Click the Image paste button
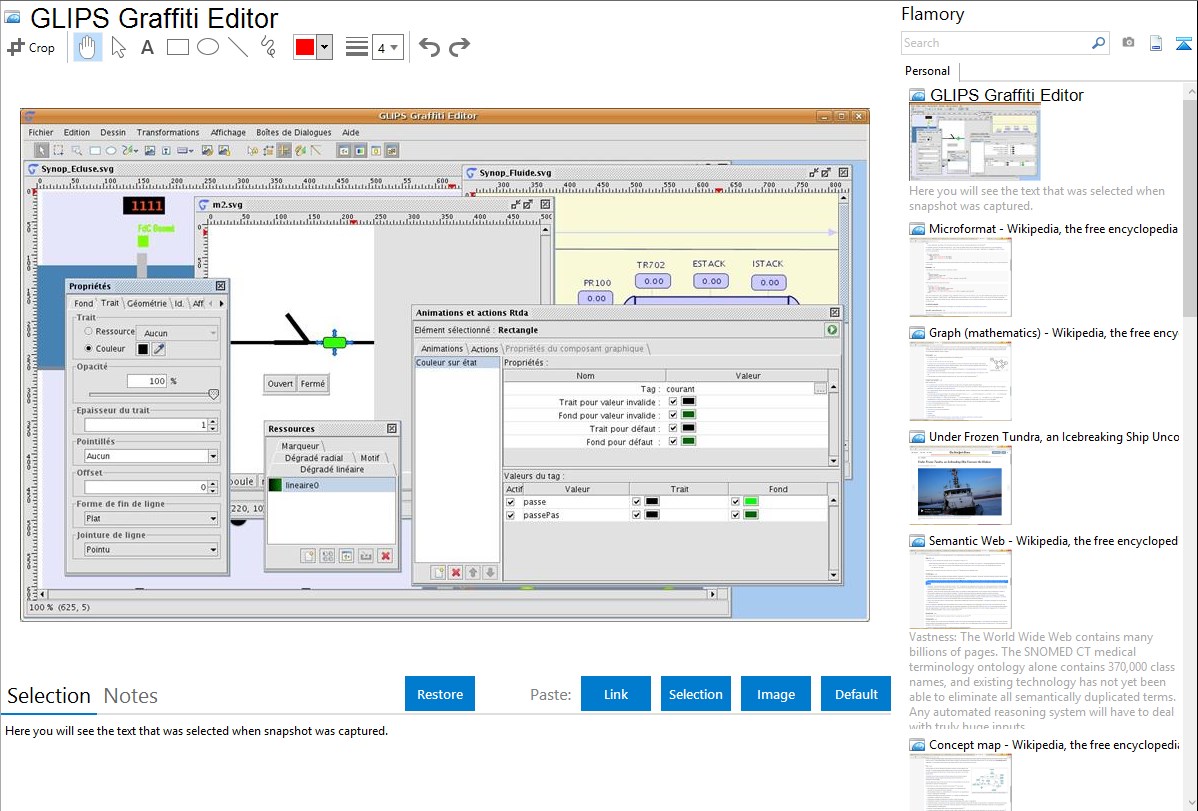This screenshot has height=811, width=1198. coord(775,694)
